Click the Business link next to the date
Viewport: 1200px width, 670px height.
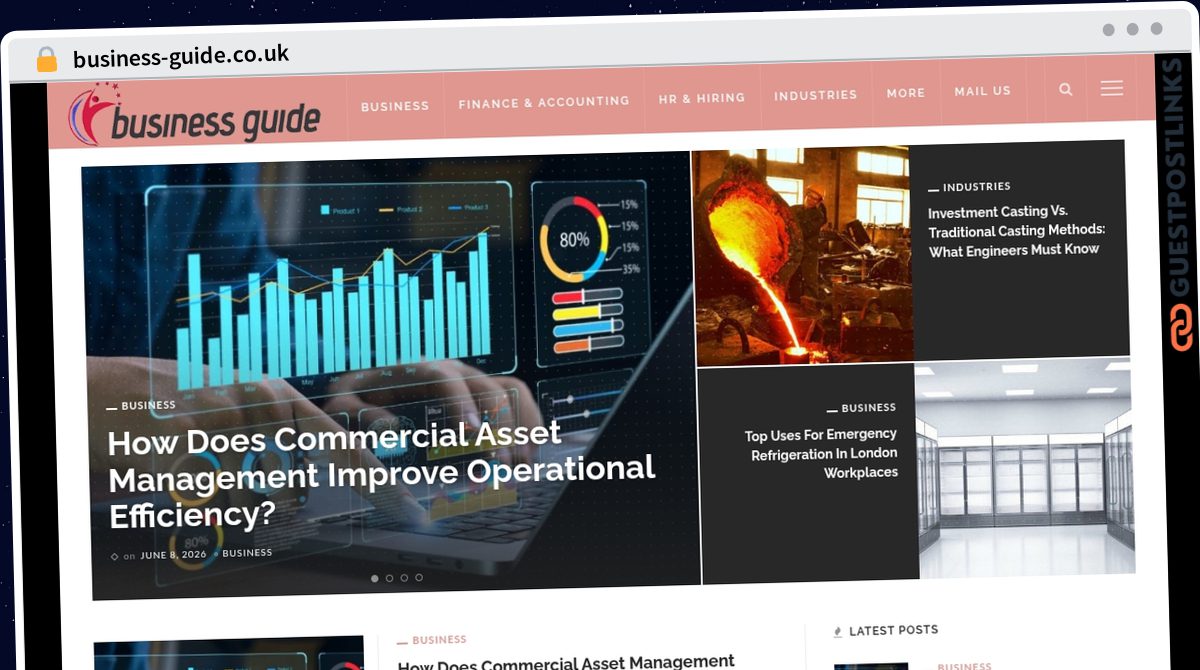point(247,552)
